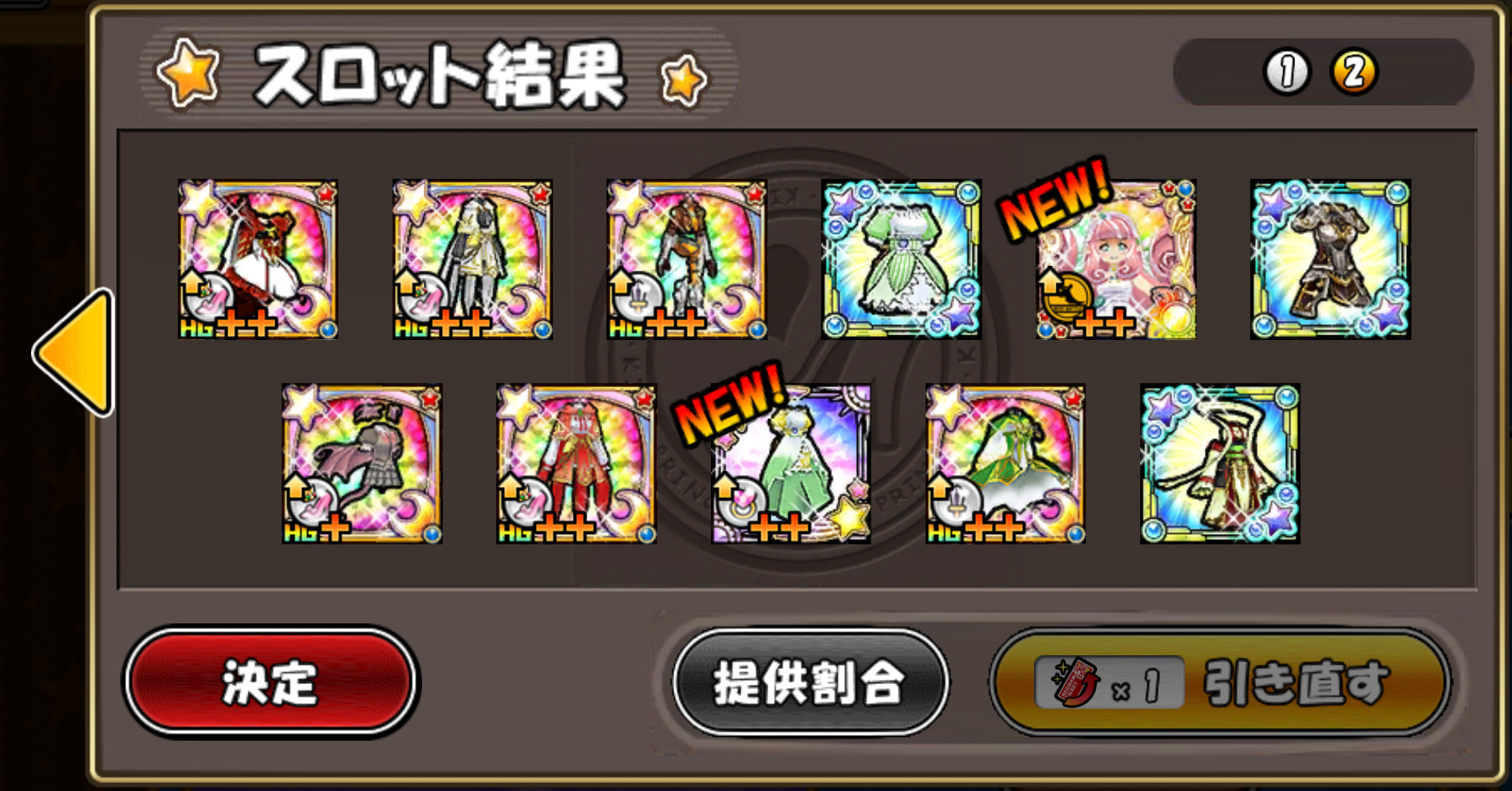Open the pink-haired girl NEW item

(x=1115, y=259)
